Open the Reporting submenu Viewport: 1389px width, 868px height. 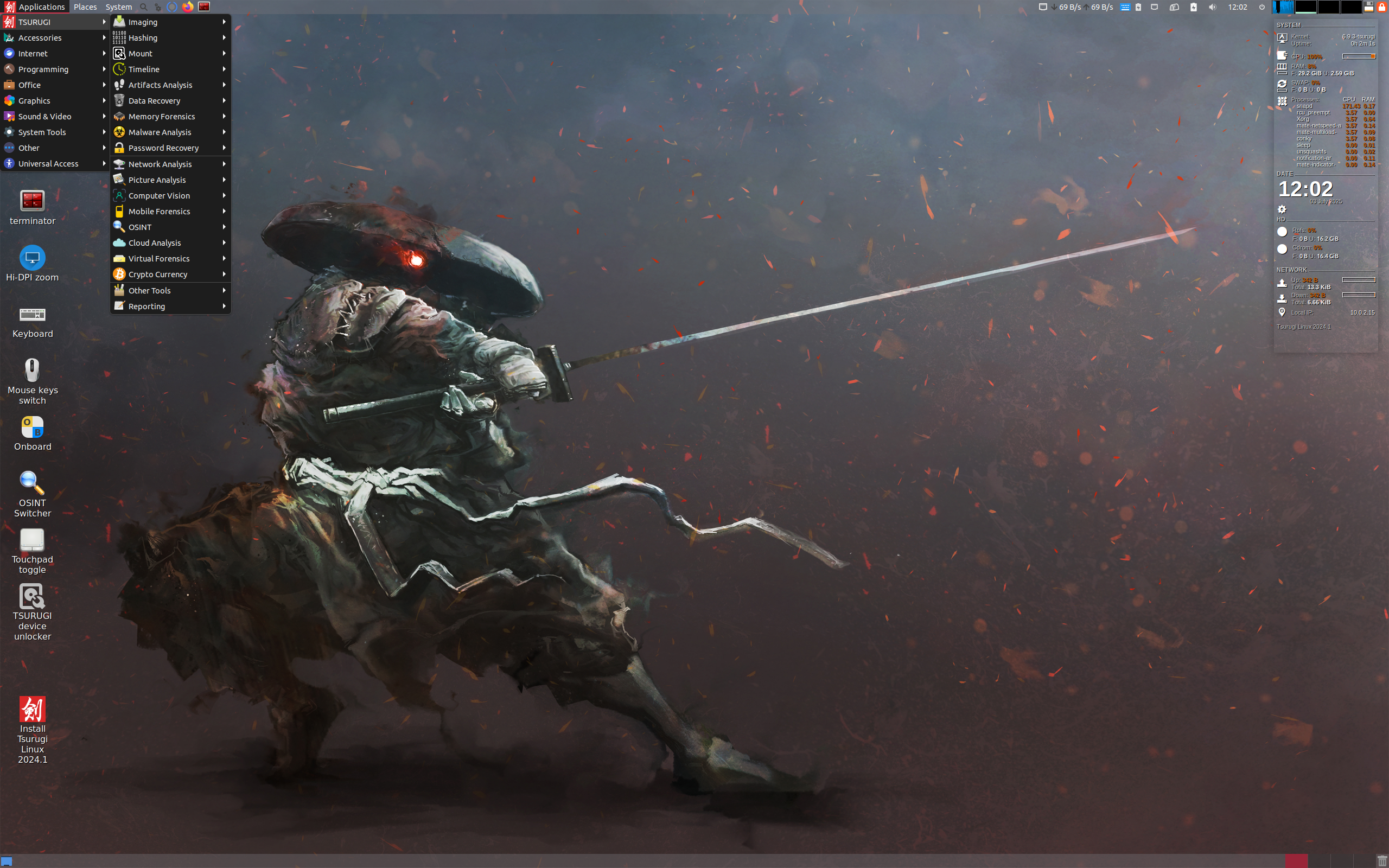170,307
